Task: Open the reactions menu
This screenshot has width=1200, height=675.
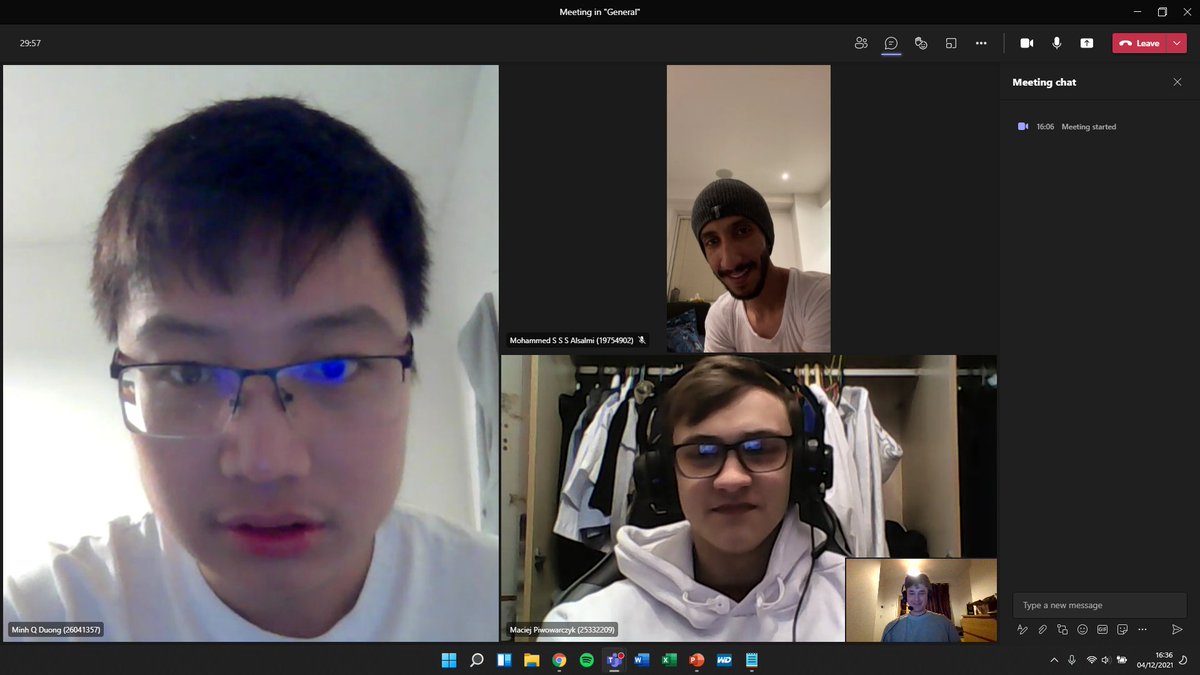Action: 921,43
